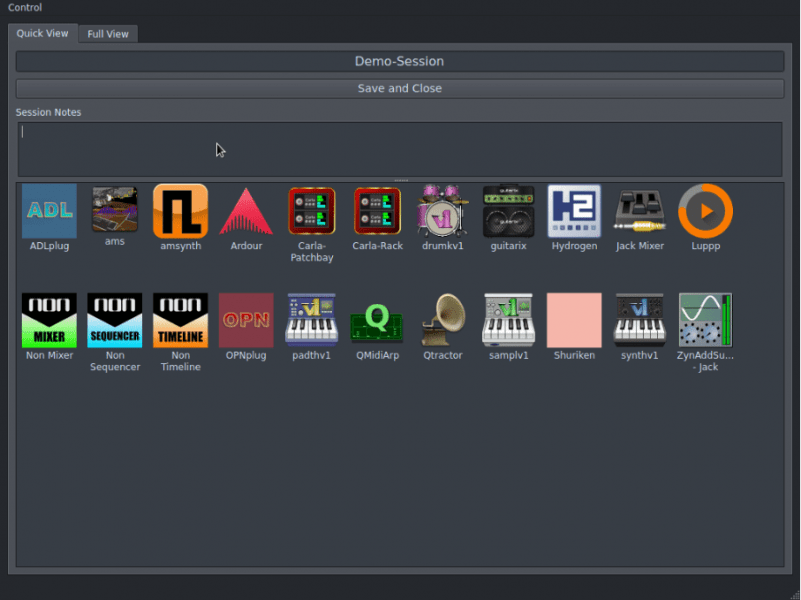The width and height of the screenshot is (801, 600).
Task: Click the Demo-Session name button
Action: pyautogui.click(x=400, y=61)
